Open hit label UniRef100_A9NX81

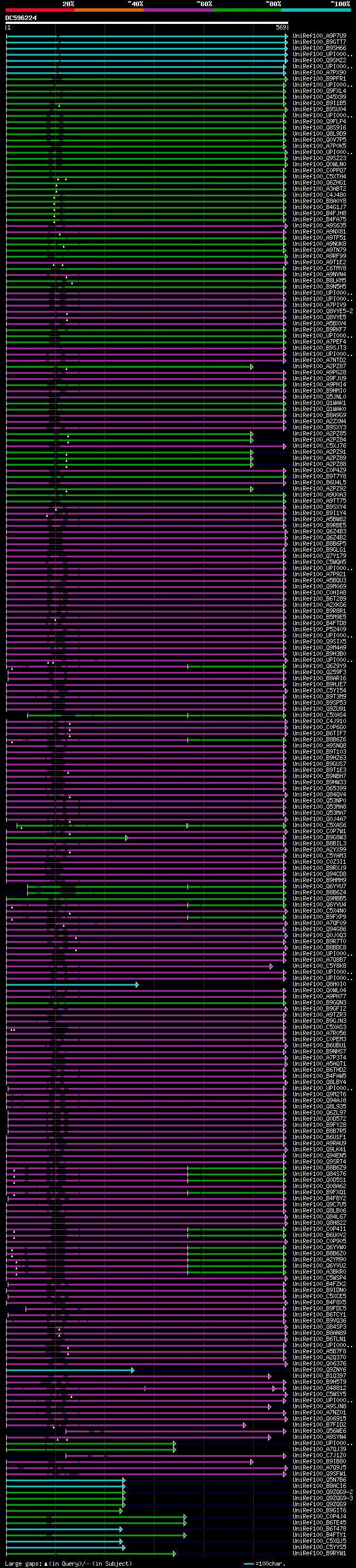319,231
